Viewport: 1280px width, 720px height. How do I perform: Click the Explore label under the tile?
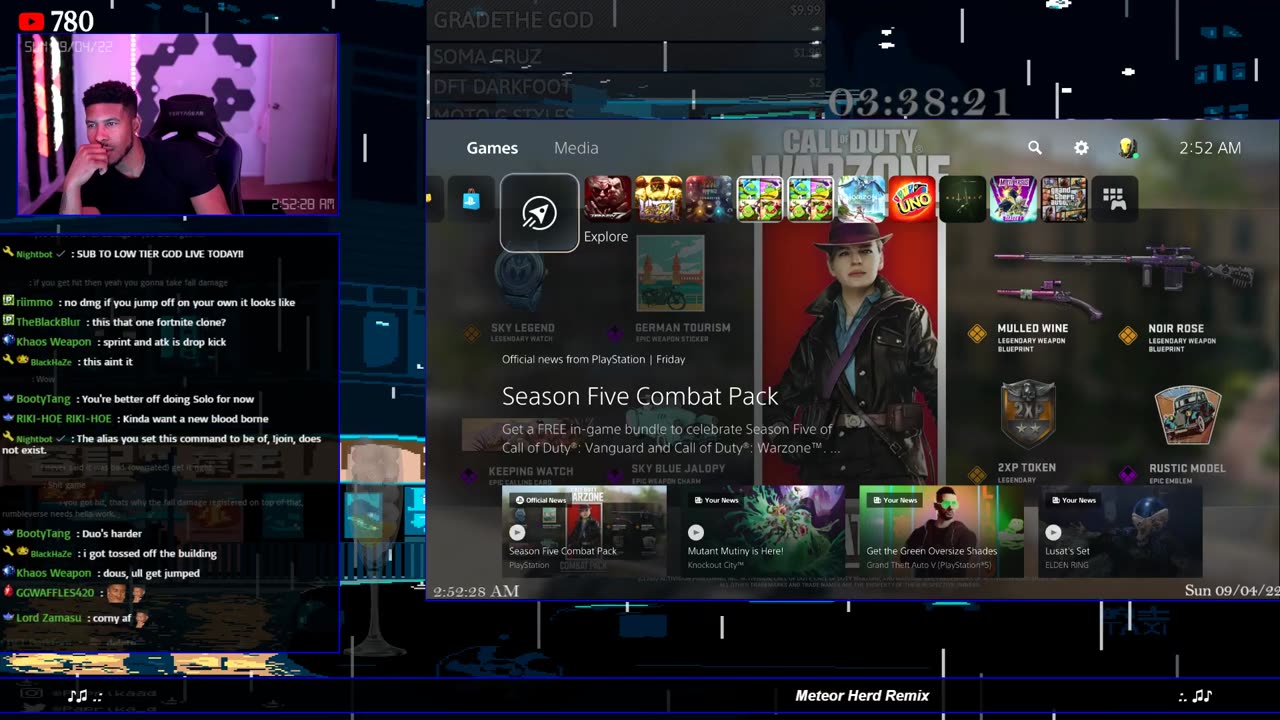click(606, 237)
